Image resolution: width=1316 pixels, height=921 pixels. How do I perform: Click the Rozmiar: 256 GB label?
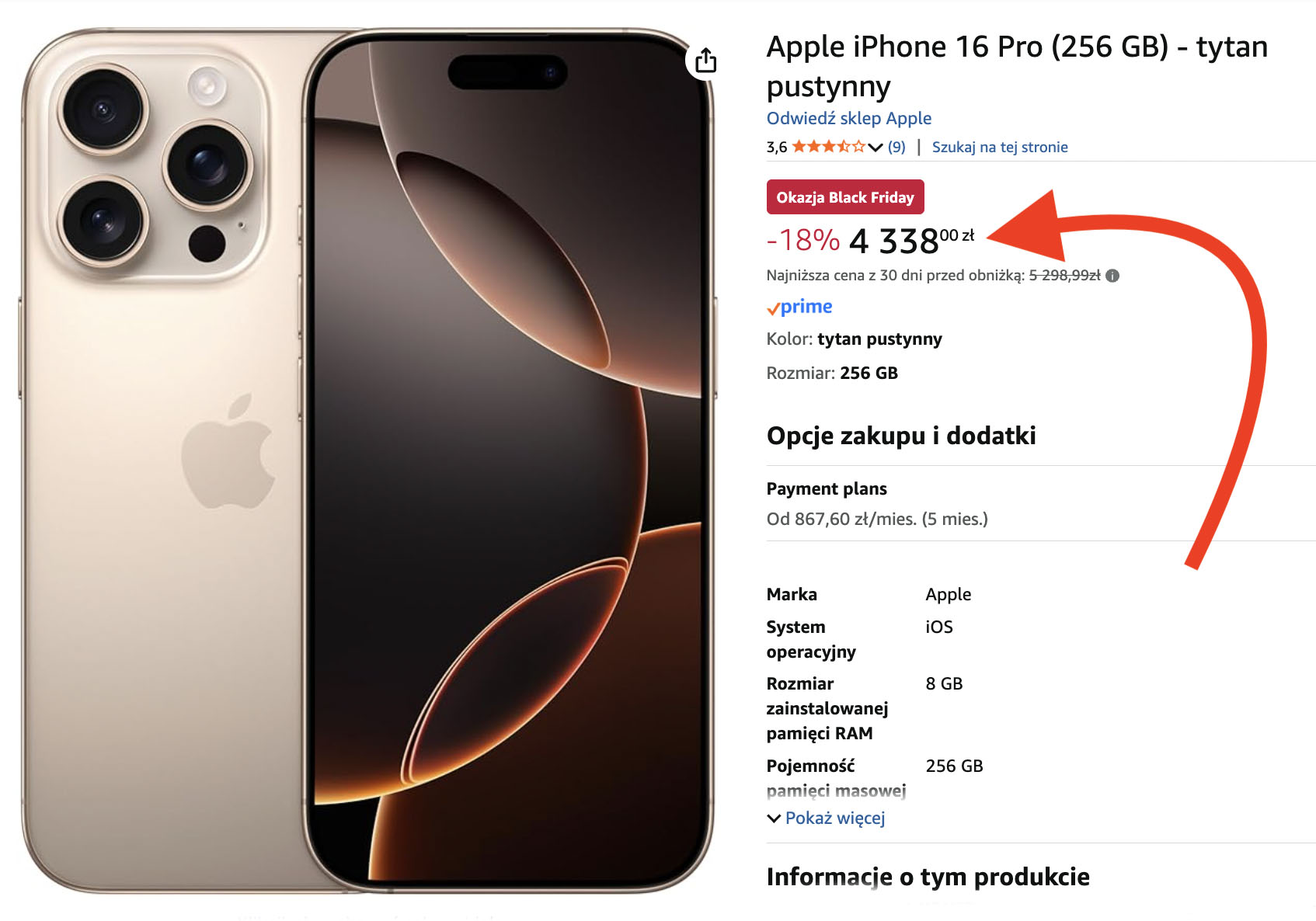pyautogui.click(x=832, y=373)
